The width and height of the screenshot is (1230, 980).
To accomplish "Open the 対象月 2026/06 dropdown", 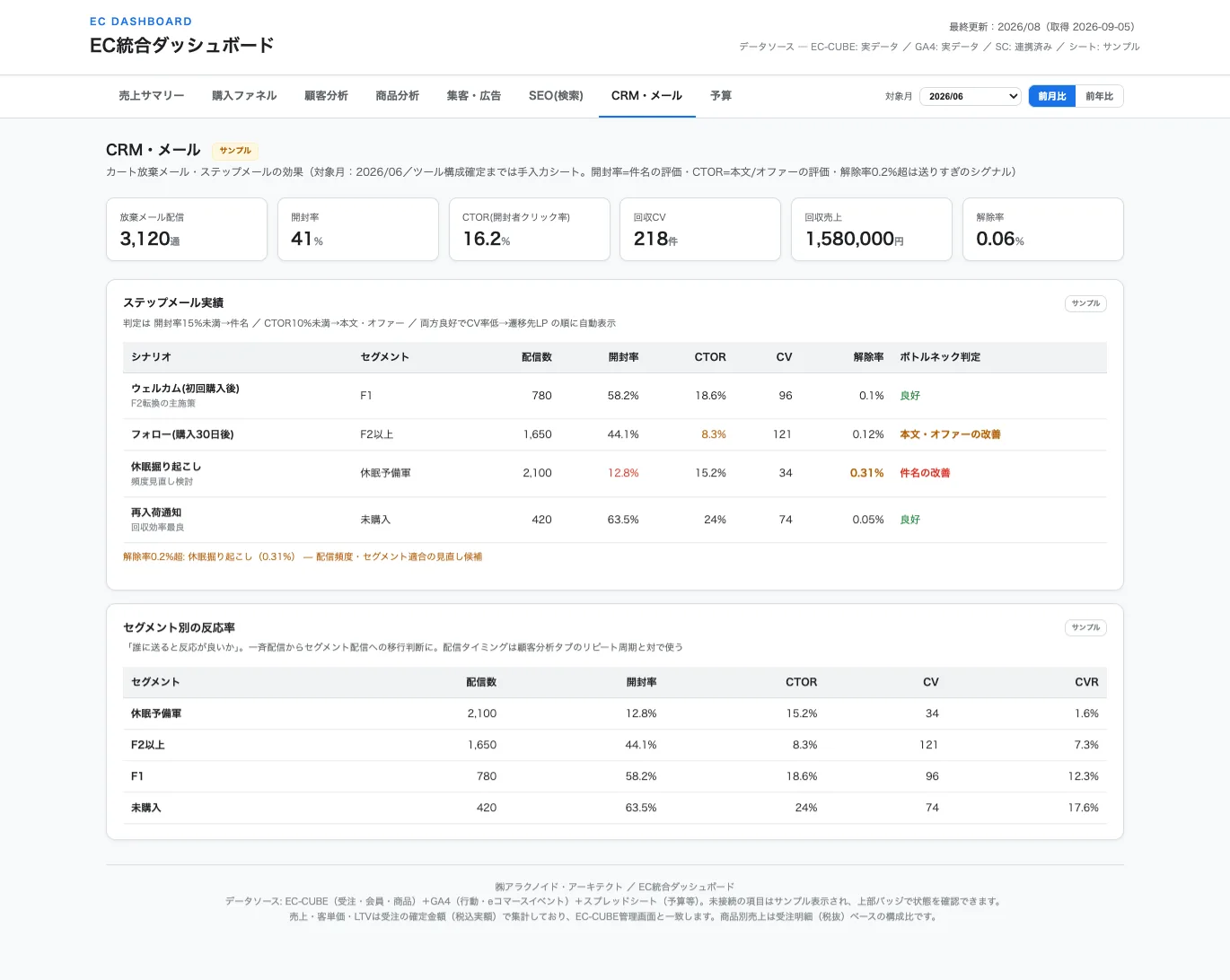I will (971, 96).
